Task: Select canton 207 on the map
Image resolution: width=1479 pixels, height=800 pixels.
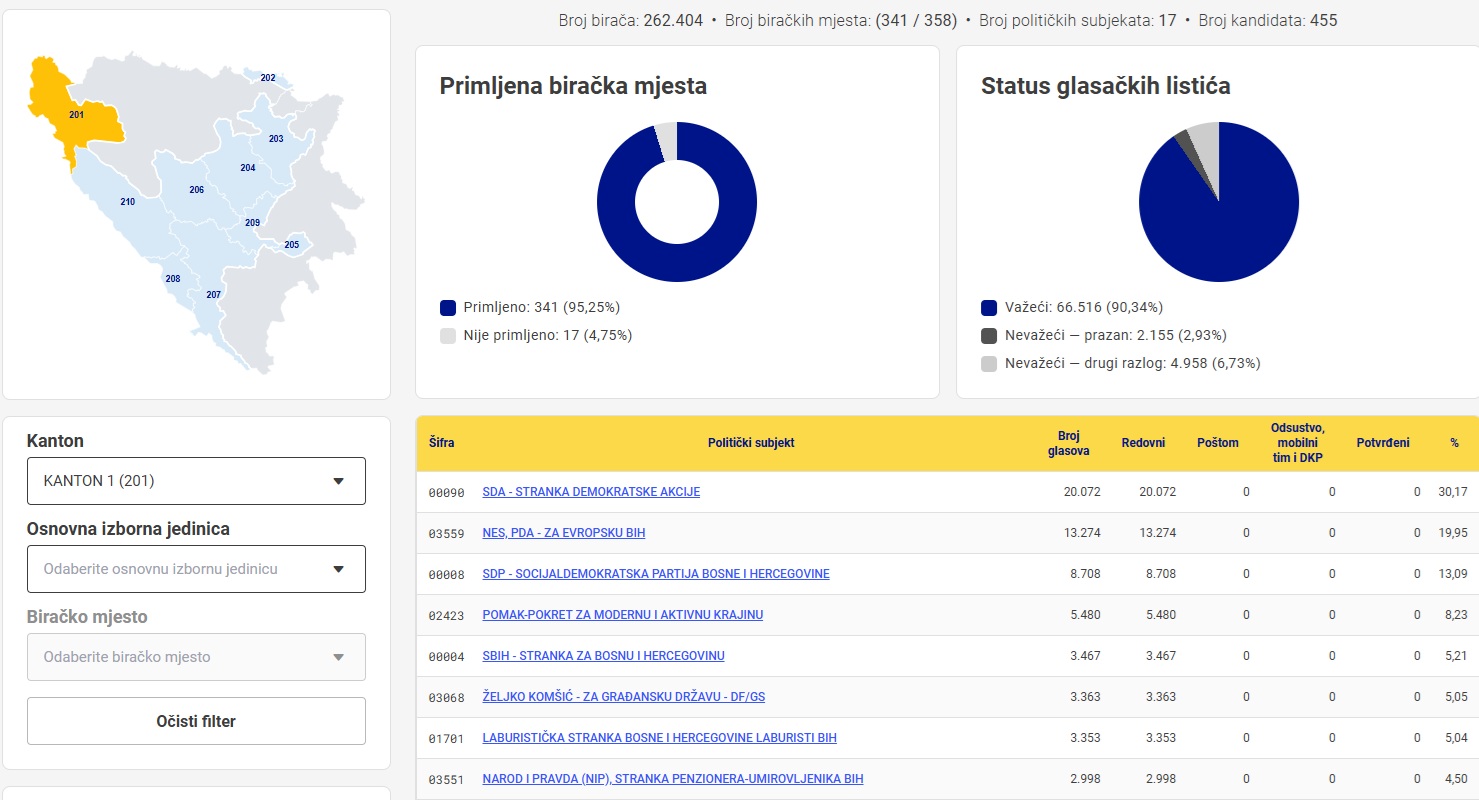Action: click(x=213, y=295)
